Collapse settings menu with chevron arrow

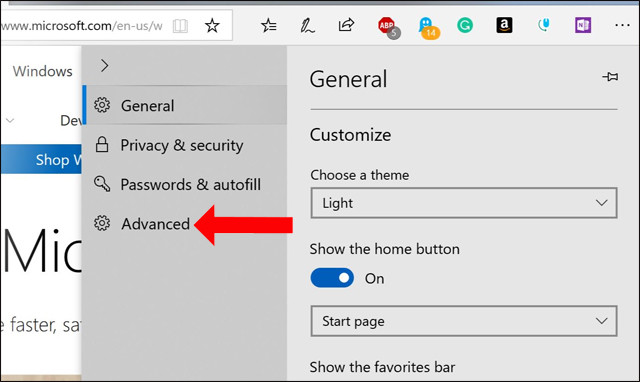(x=104, y=65)
